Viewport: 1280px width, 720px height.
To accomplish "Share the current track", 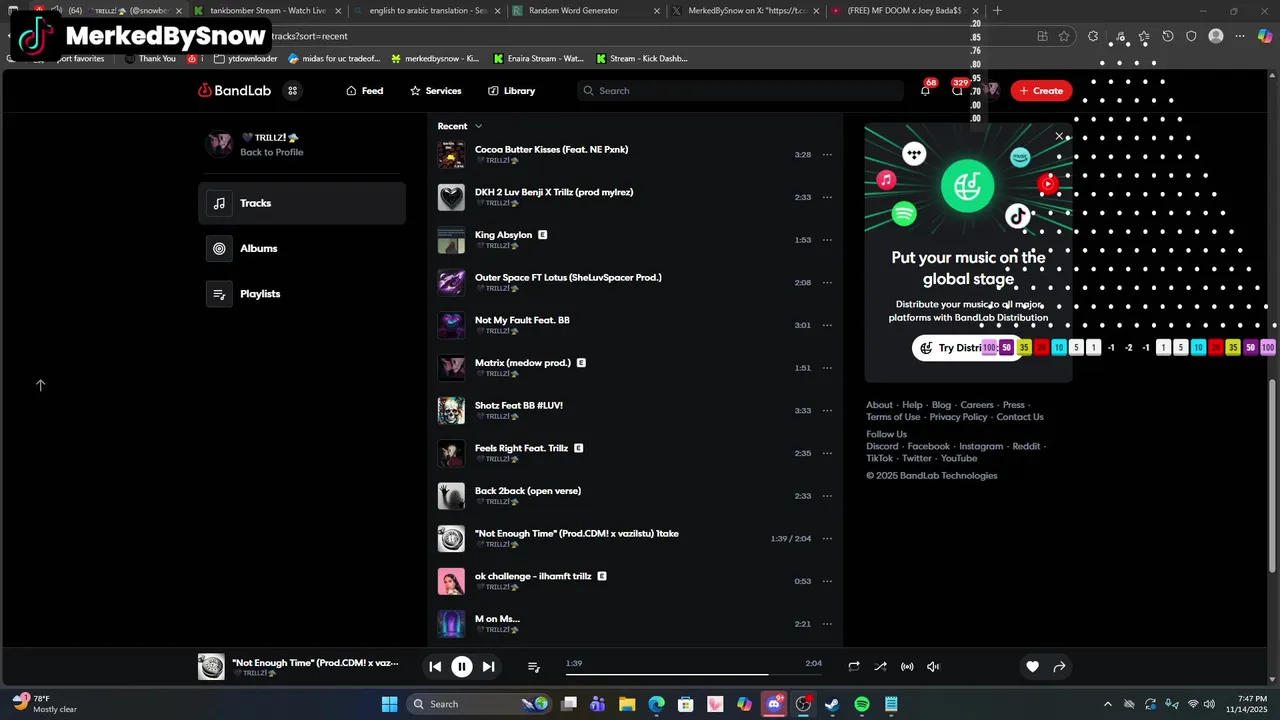I will coord(1059,666).
